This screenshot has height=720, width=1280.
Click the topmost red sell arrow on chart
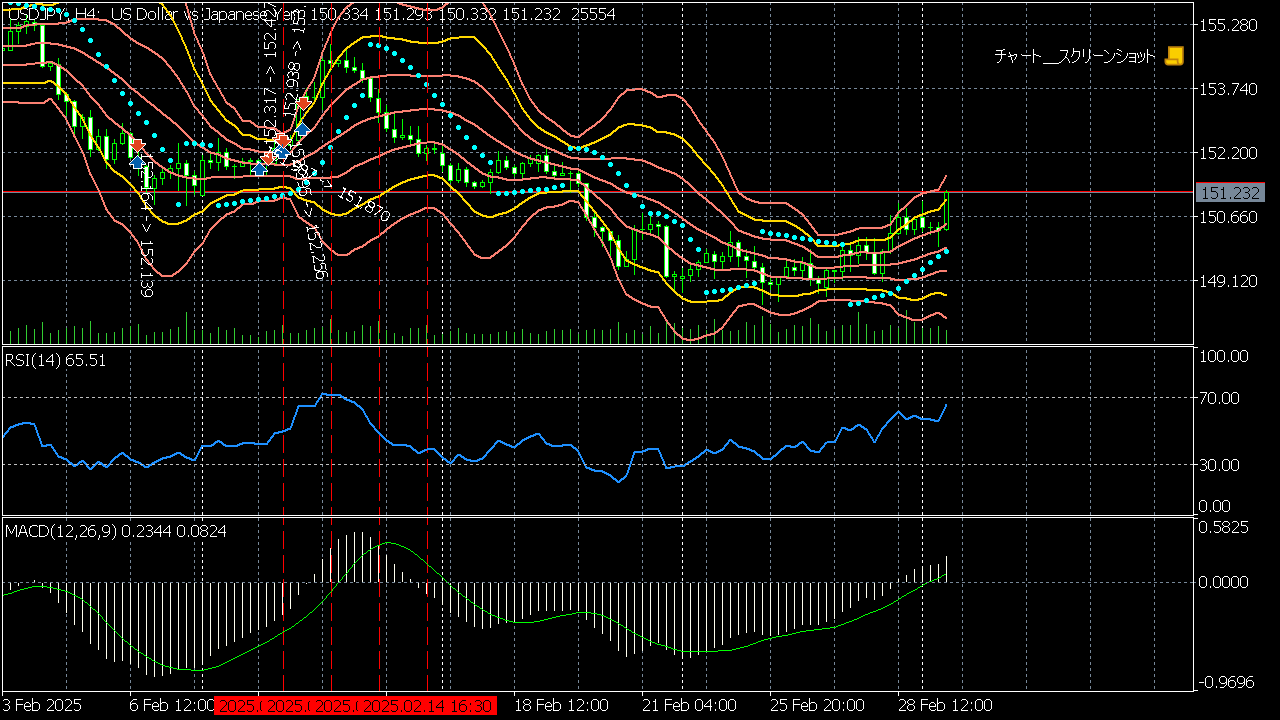(x=304, y=102)
